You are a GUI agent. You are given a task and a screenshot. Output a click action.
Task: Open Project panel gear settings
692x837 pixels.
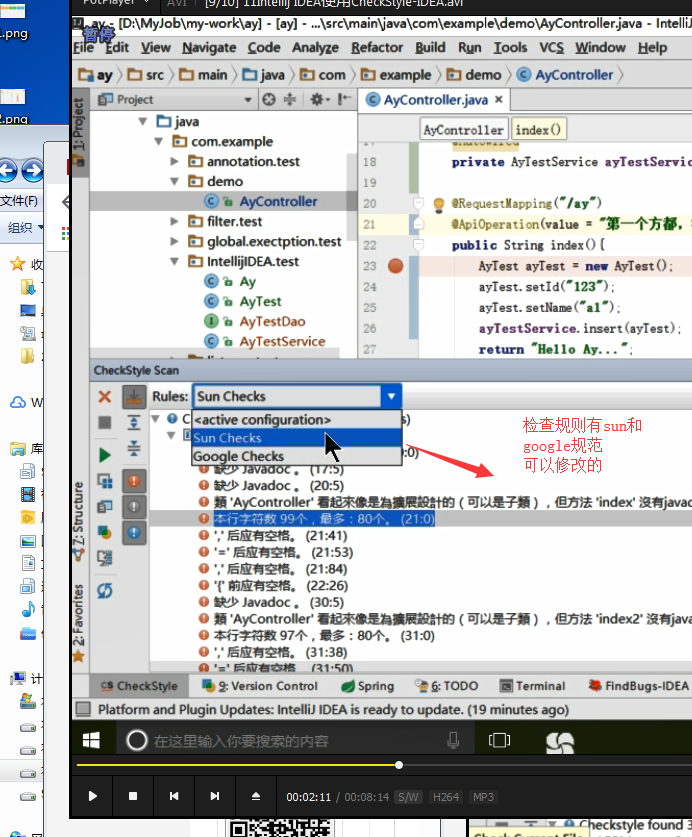[319, 99]
